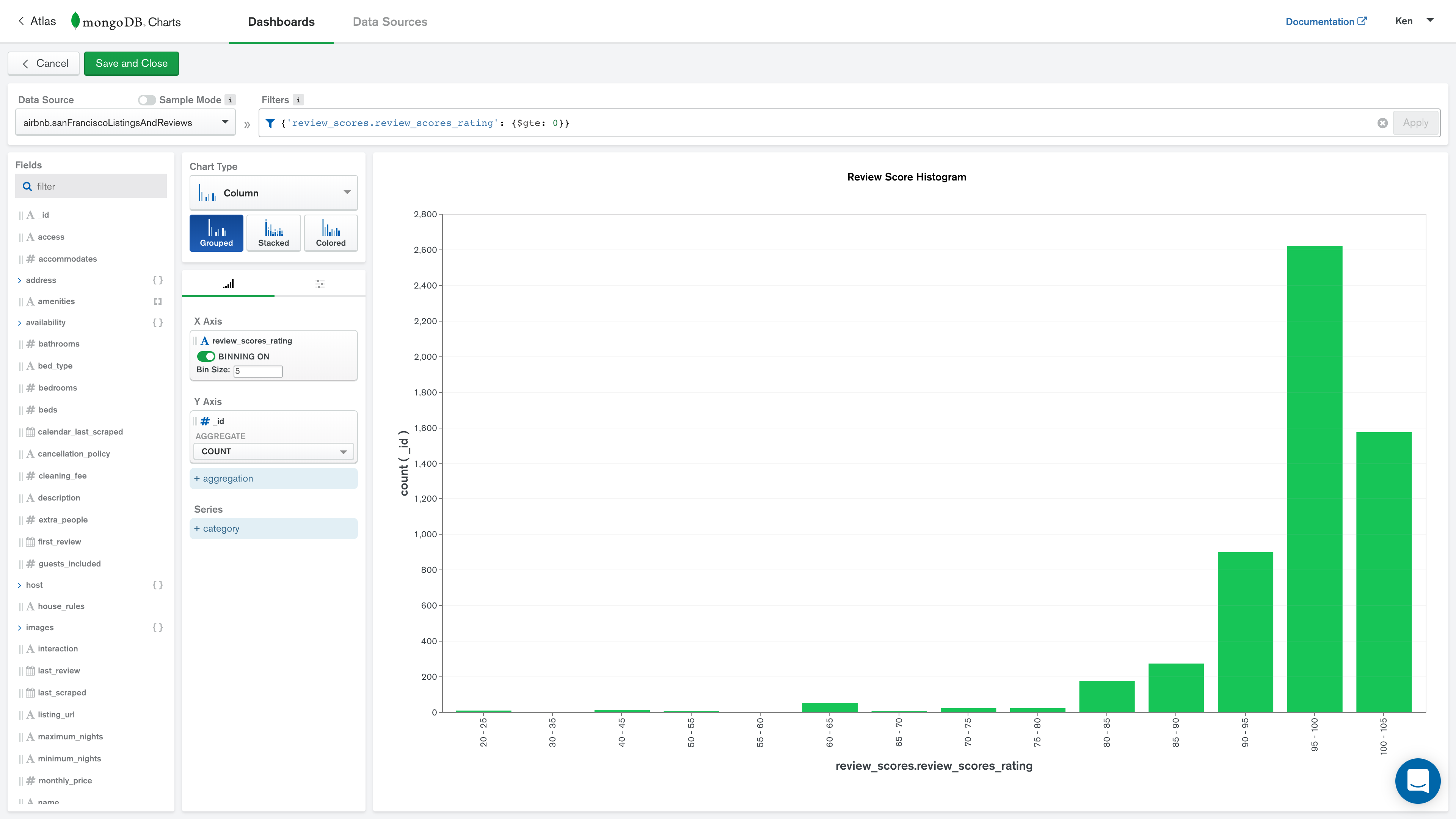Turn off the Binning toggle

pos(206,356)
